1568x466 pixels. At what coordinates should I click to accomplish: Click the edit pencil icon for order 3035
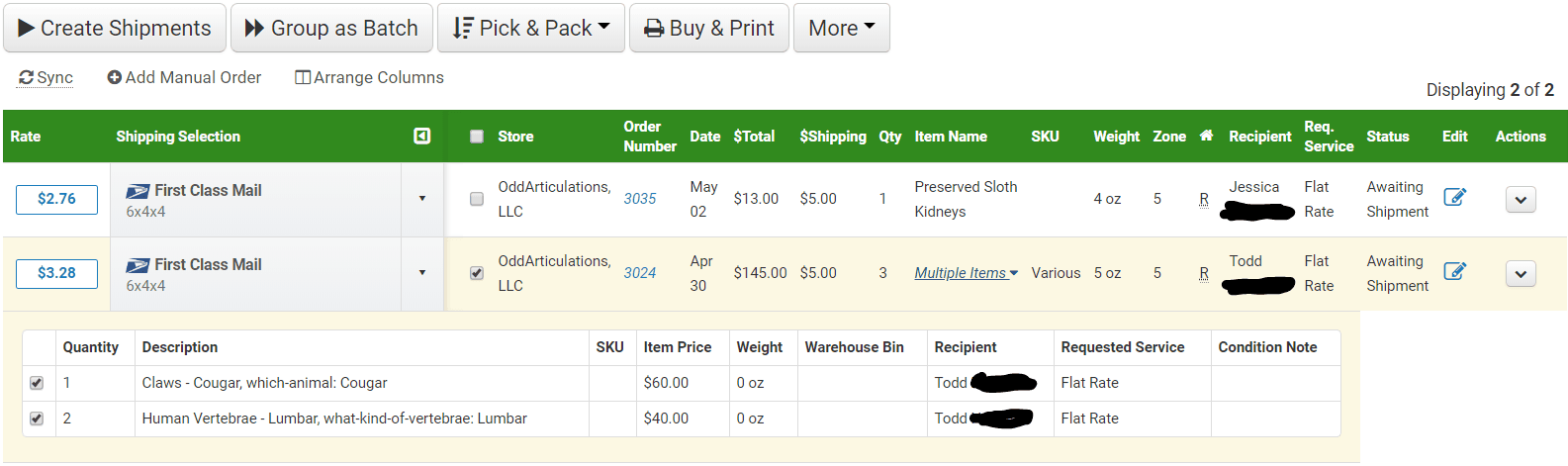pyautogui.click(x=1454, y=197)
